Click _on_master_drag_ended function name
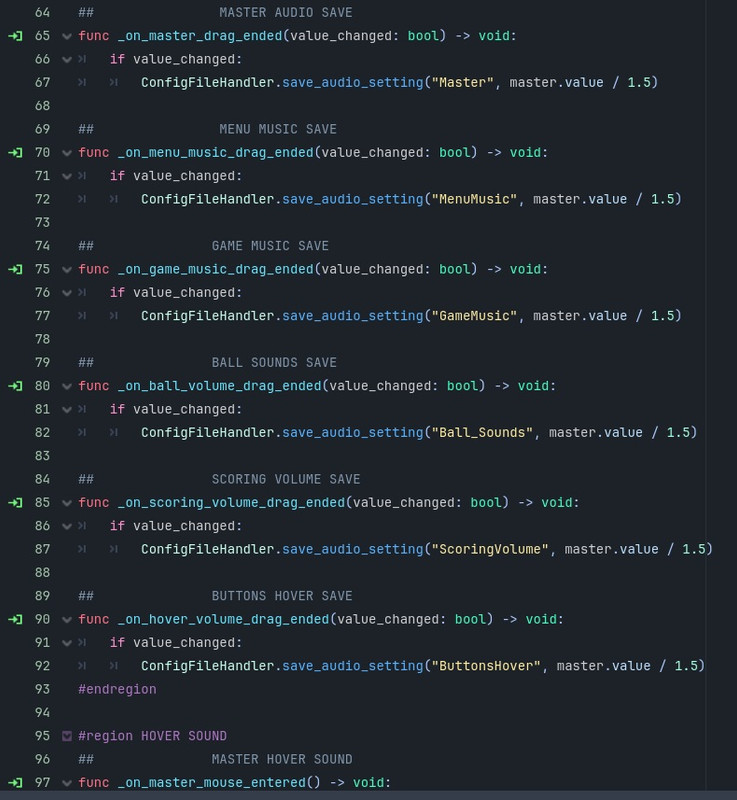 (200, 36)
